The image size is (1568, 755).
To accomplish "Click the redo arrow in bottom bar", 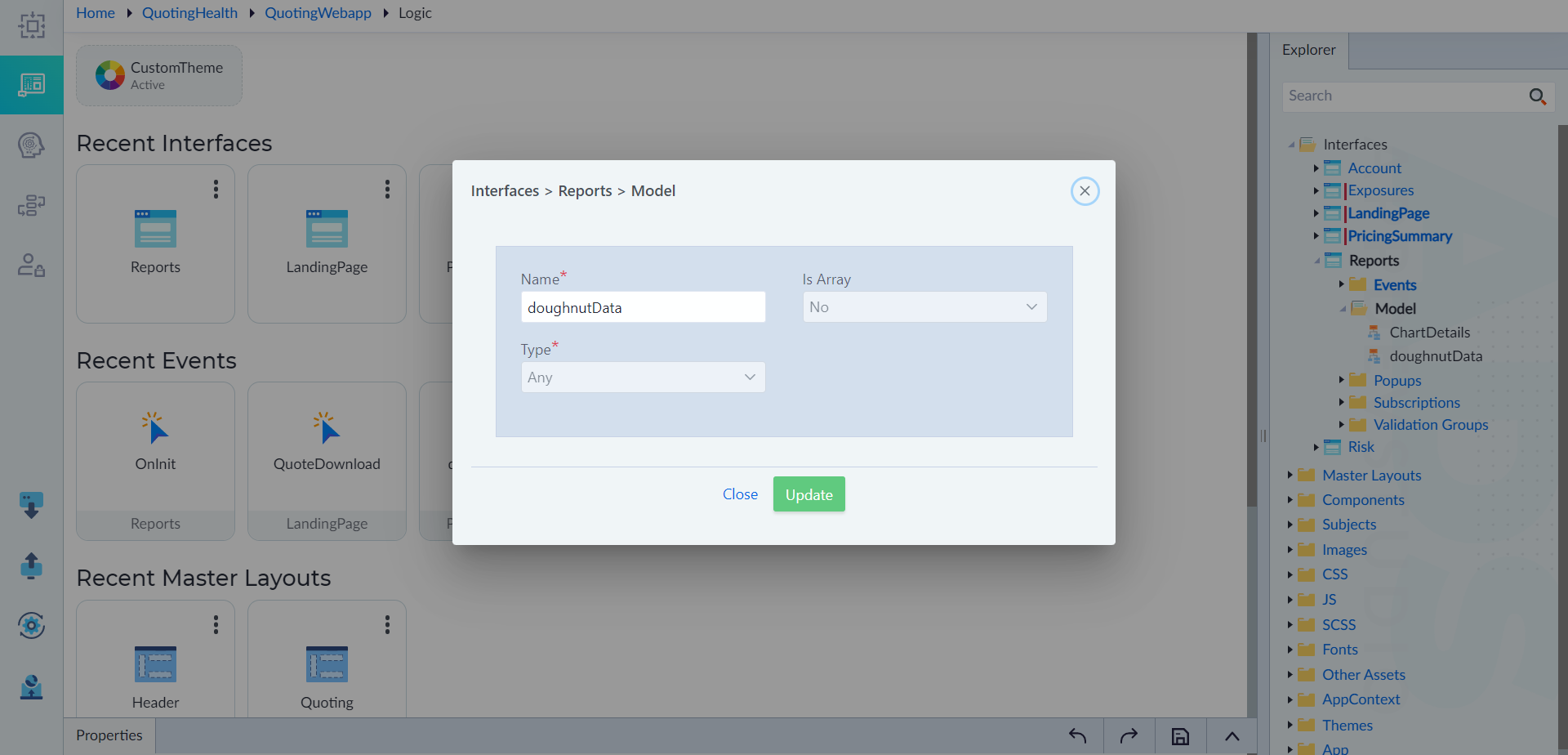I will (x=1129, y=736).
